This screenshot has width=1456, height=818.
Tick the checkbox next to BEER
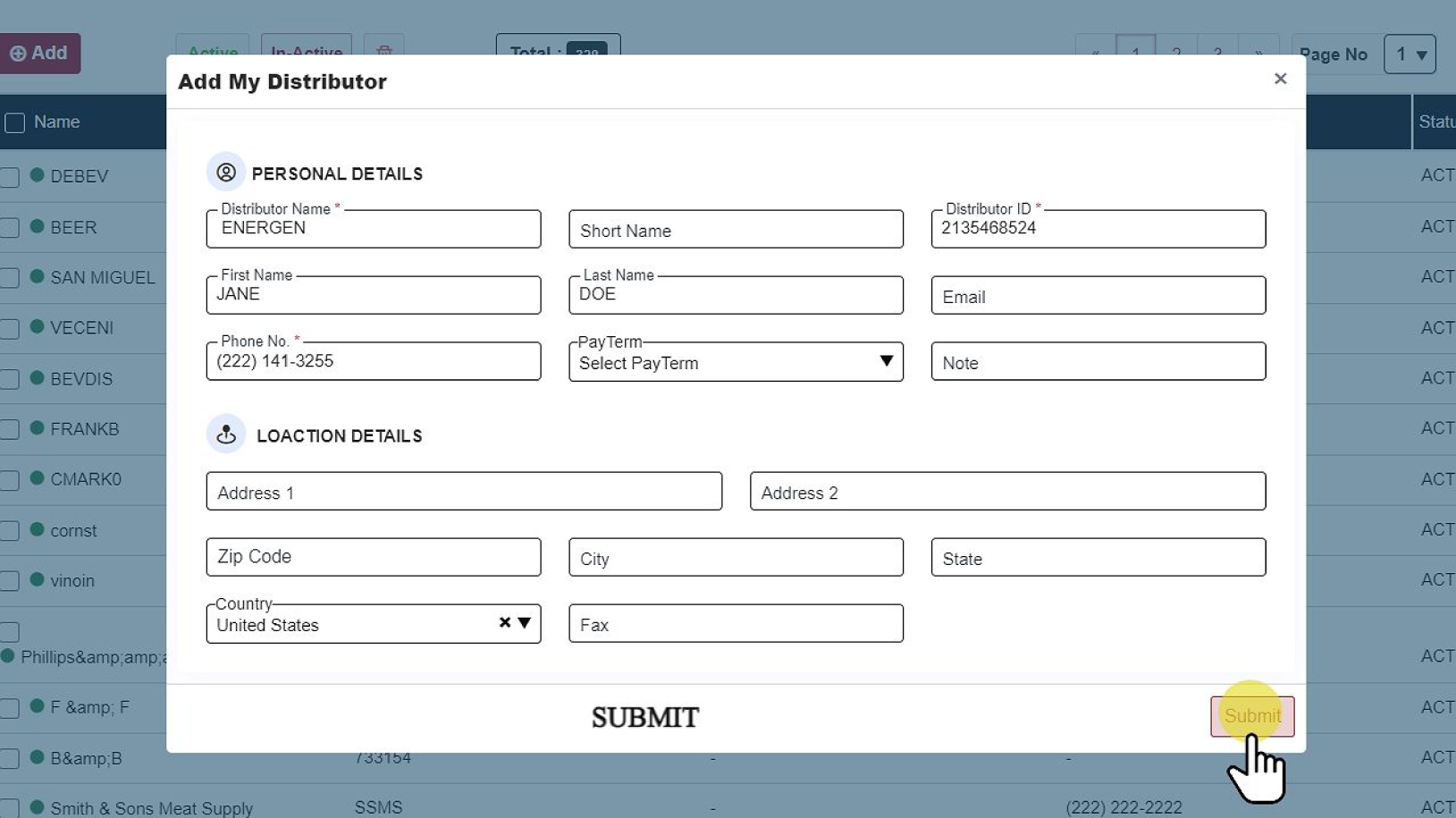point(10,228)
